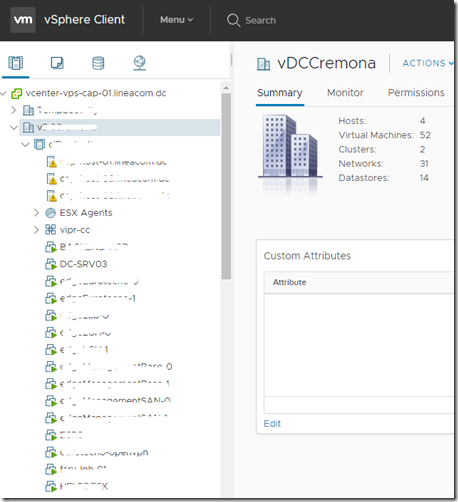The height and width of the screenshot is (502, 458).
Task: Open the ACTIONS dropdown for vDCCremona
Action: [x=428, y=63]
